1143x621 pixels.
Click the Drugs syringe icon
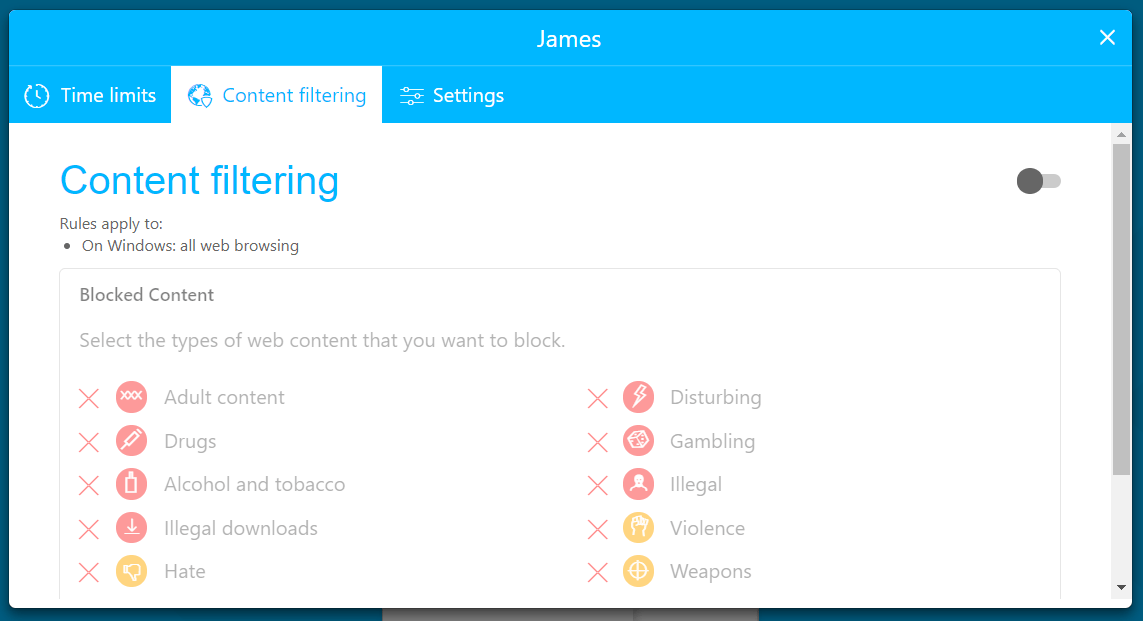131,441
